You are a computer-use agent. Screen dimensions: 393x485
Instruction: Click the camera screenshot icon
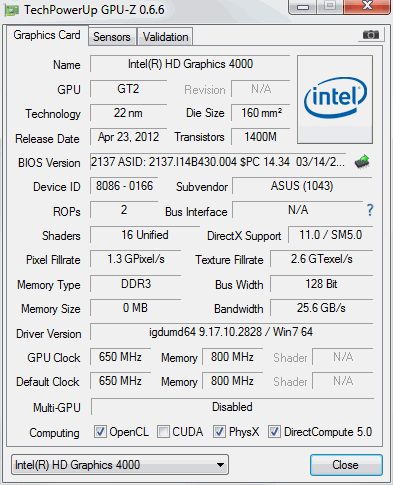[x=371, y=34]
